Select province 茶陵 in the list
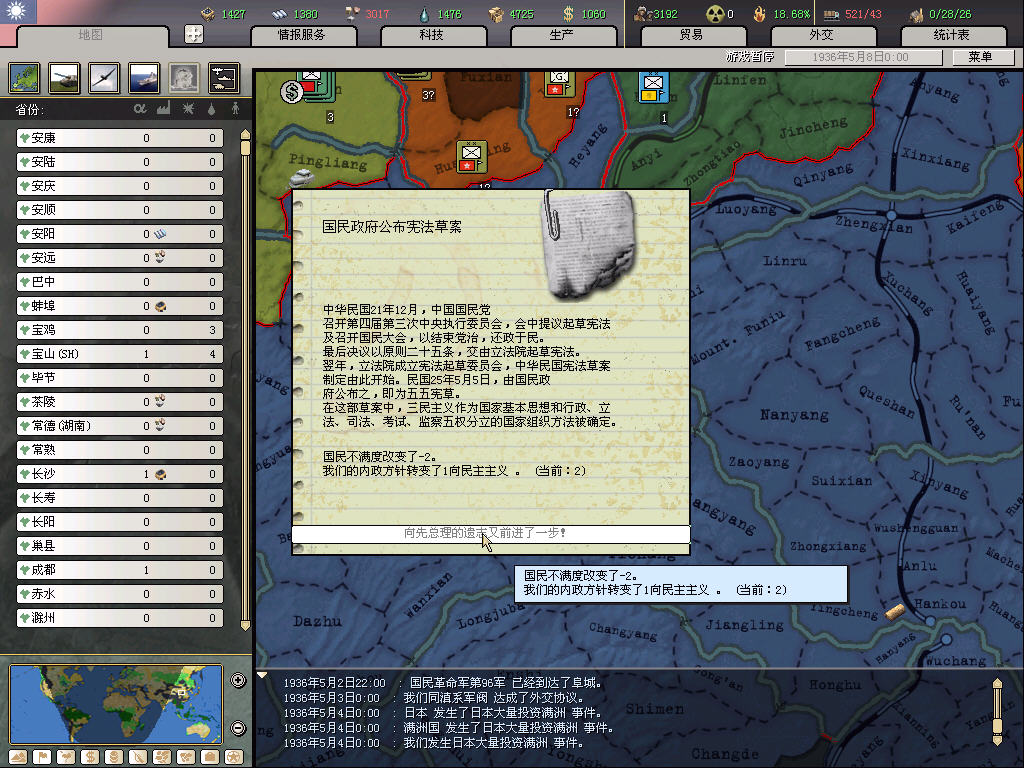The height and width of the screenshot is (768, 1024). tap(120, 402)
